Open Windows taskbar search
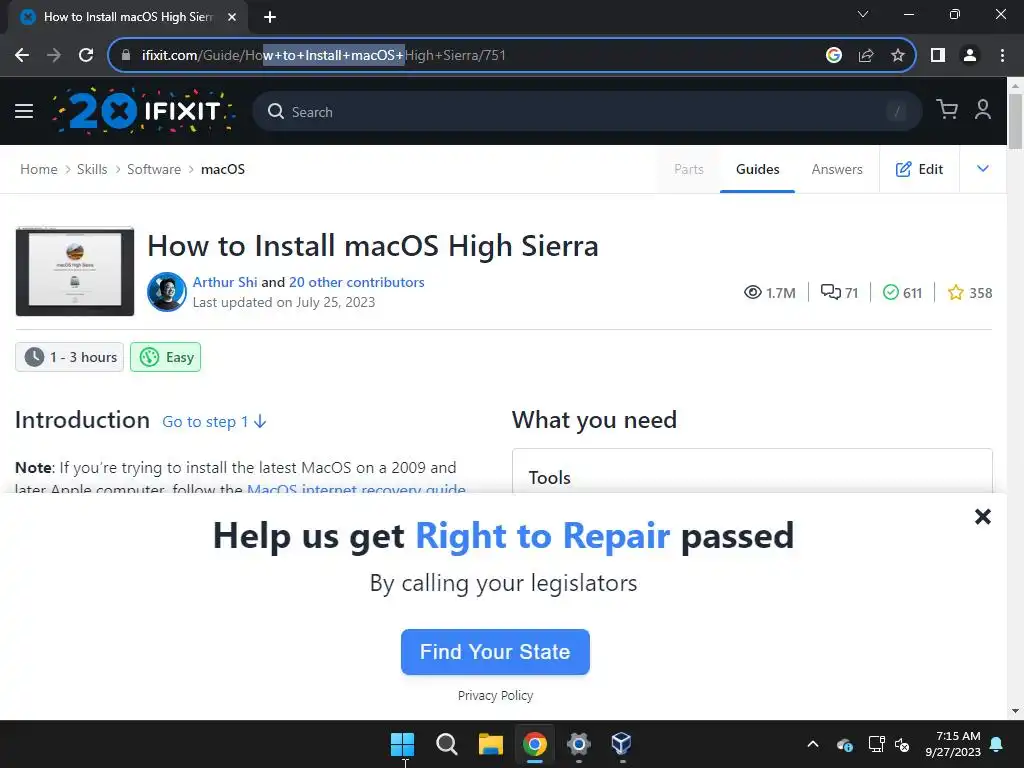Viewport: 1024px width, 768px height. pos(447,744)
